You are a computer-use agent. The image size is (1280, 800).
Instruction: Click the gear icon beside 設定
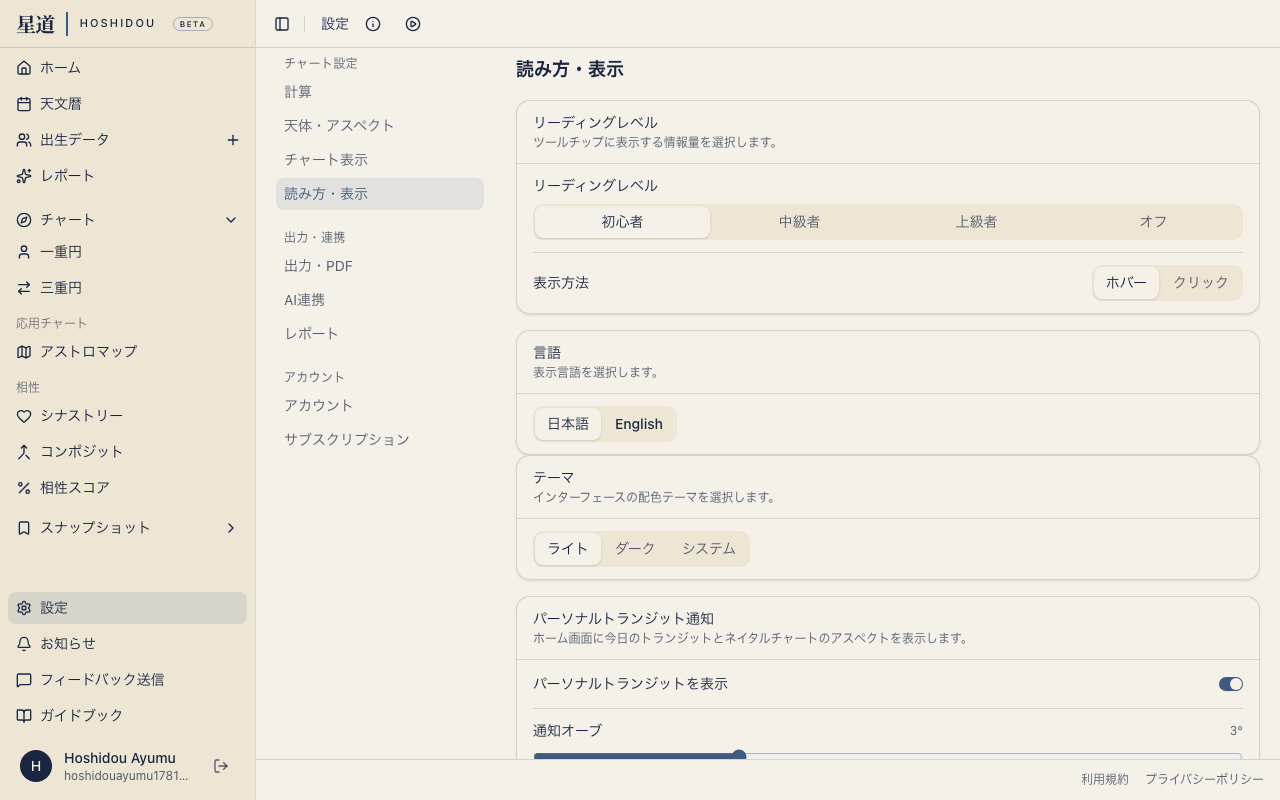[x=24, y=608]
